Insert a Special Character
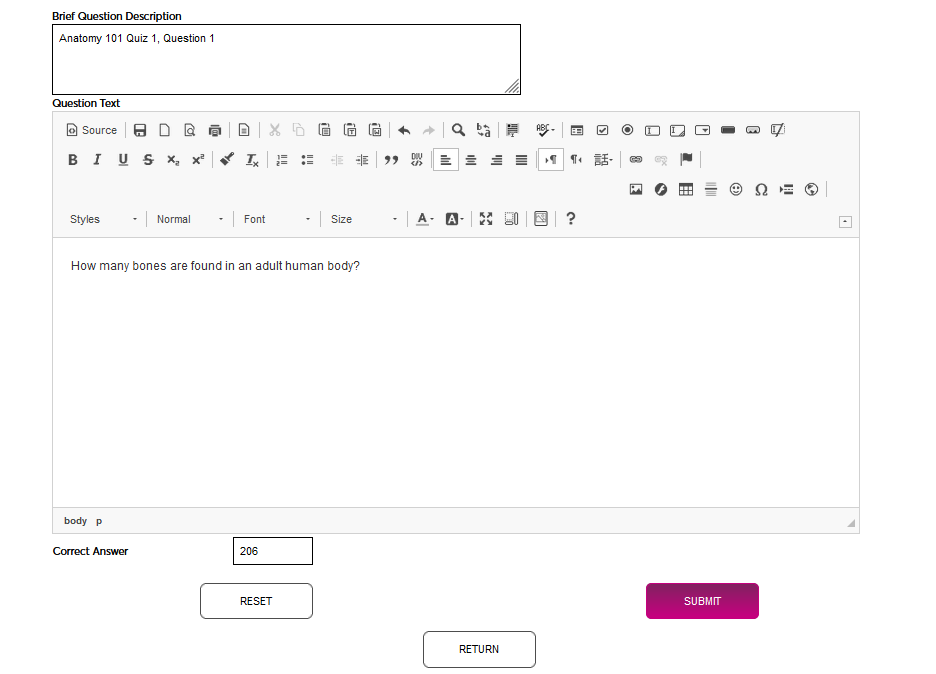 (x=761, y=188)
